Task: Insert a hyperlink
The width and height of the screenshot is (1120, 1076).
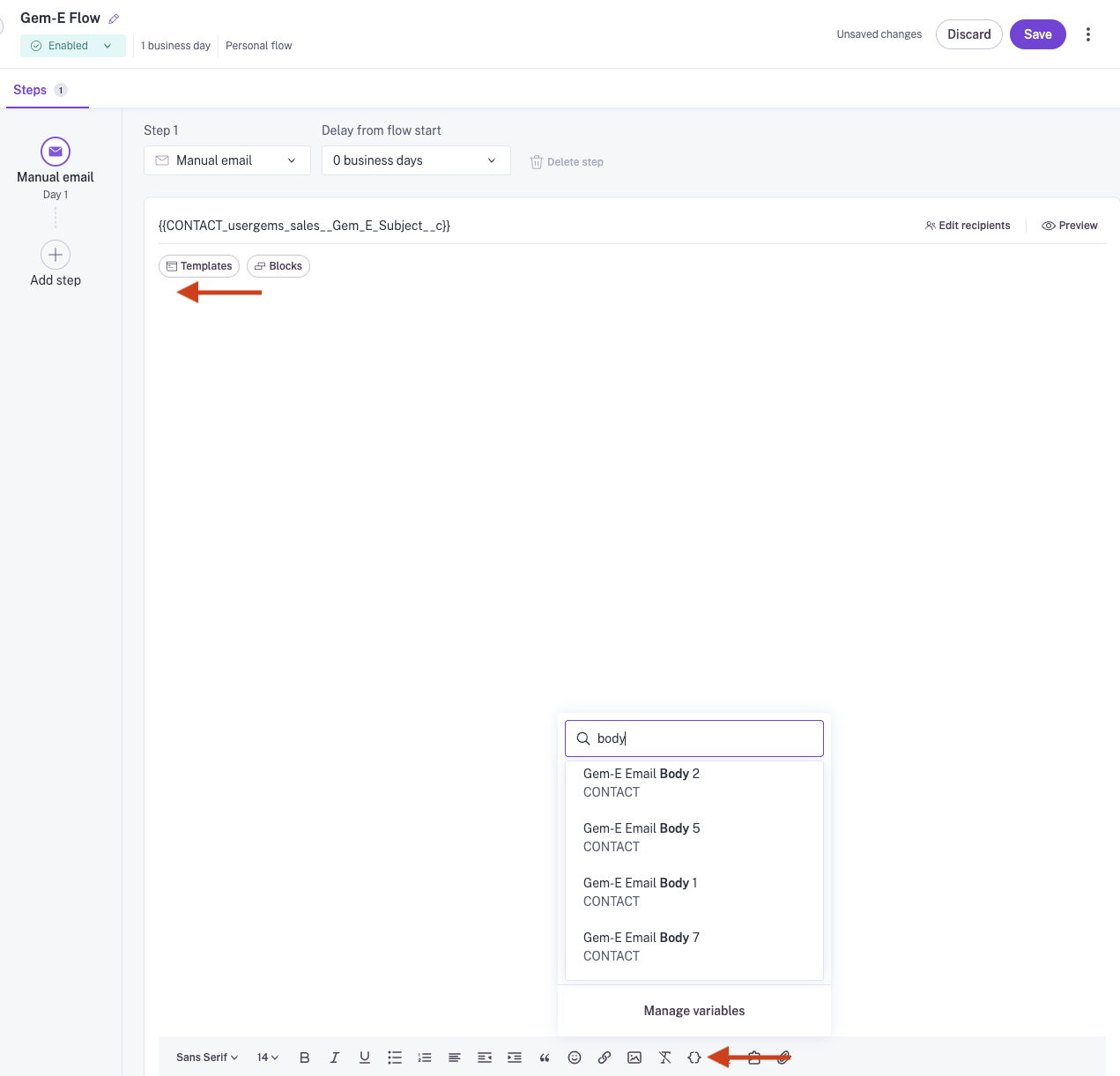Action: coord(605,1057)
